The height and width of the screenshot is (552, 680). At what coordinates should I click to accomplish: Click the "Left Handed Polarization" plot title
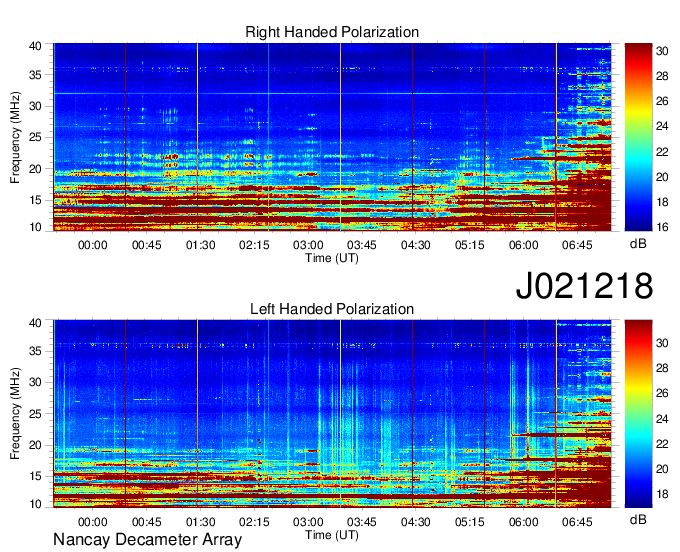pyautogui.click(x=332, y=309)
